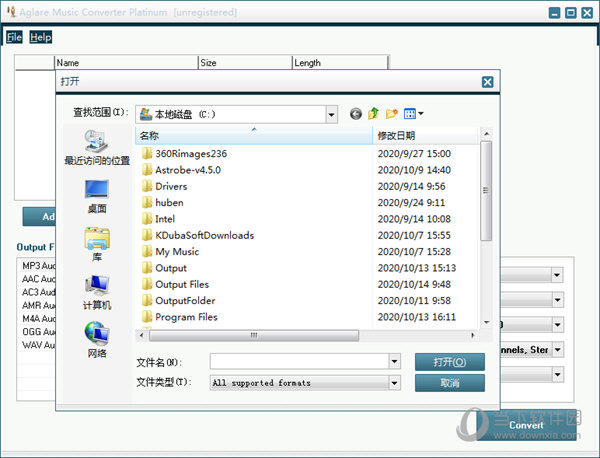Select Libraries (库) in the places bar
The height and width of the screenshot is (458, 600).
[x=97, y=244]
